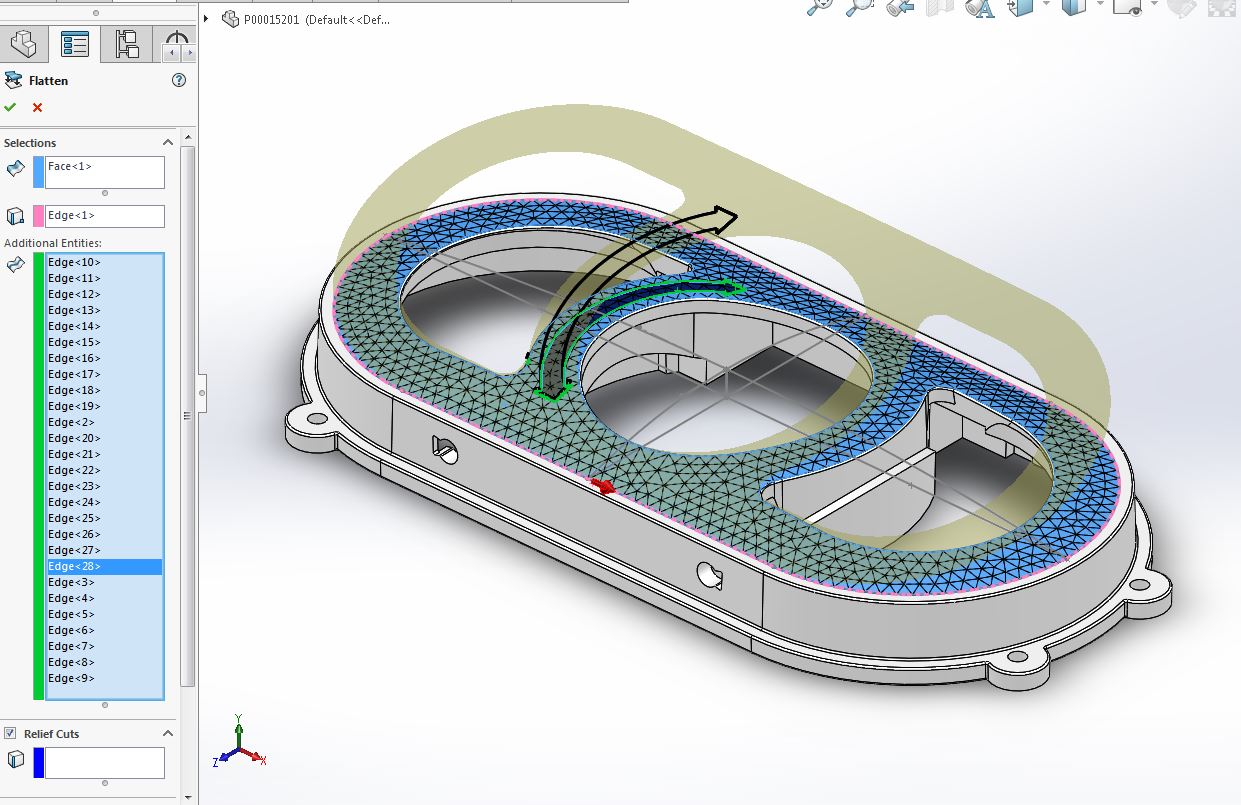Click the Additional Entities icon
Image resolution: width=1241 pixels, height=805 pixels.
(x=15, y=265)
